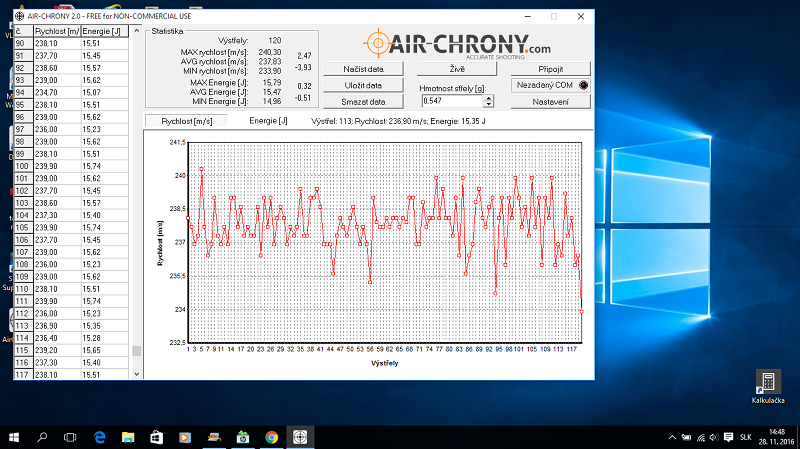This screenshot has width=800, height=449.
Task: Open Task View in the taskbar
Action: (x=71, y=437)
